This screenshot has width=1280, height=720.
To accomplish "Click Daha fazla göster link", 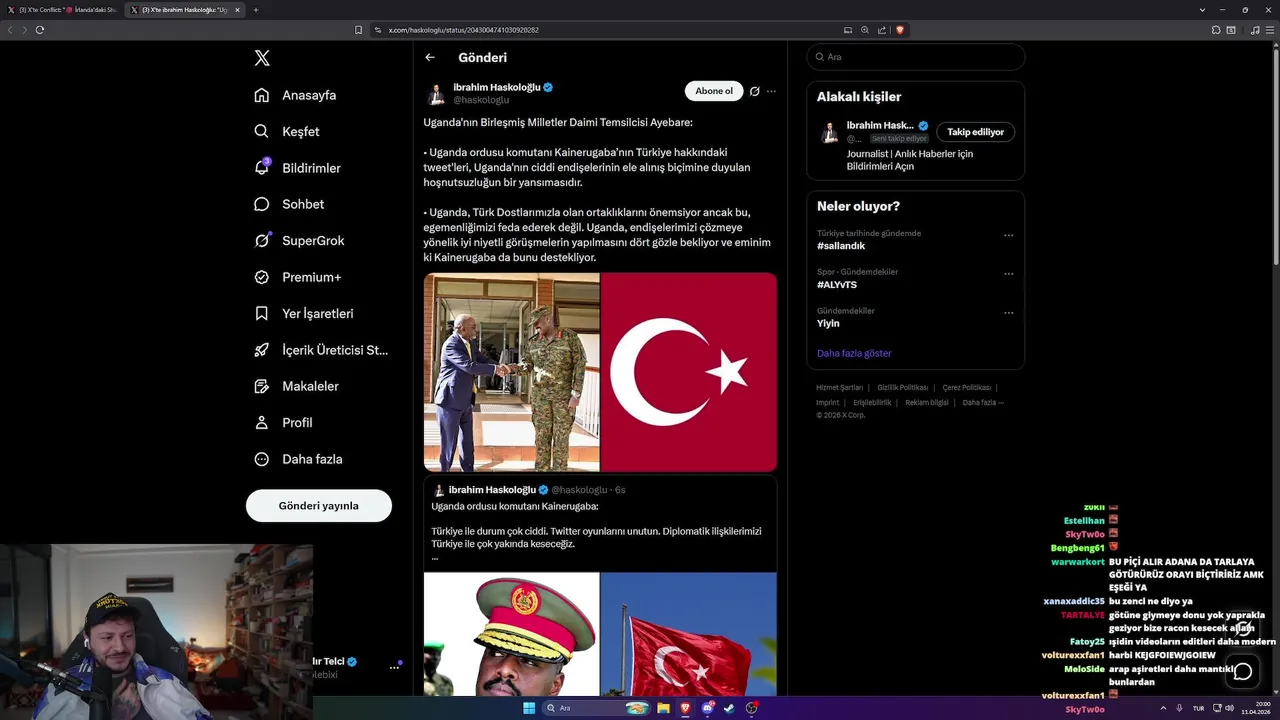I will click(854, 353).
